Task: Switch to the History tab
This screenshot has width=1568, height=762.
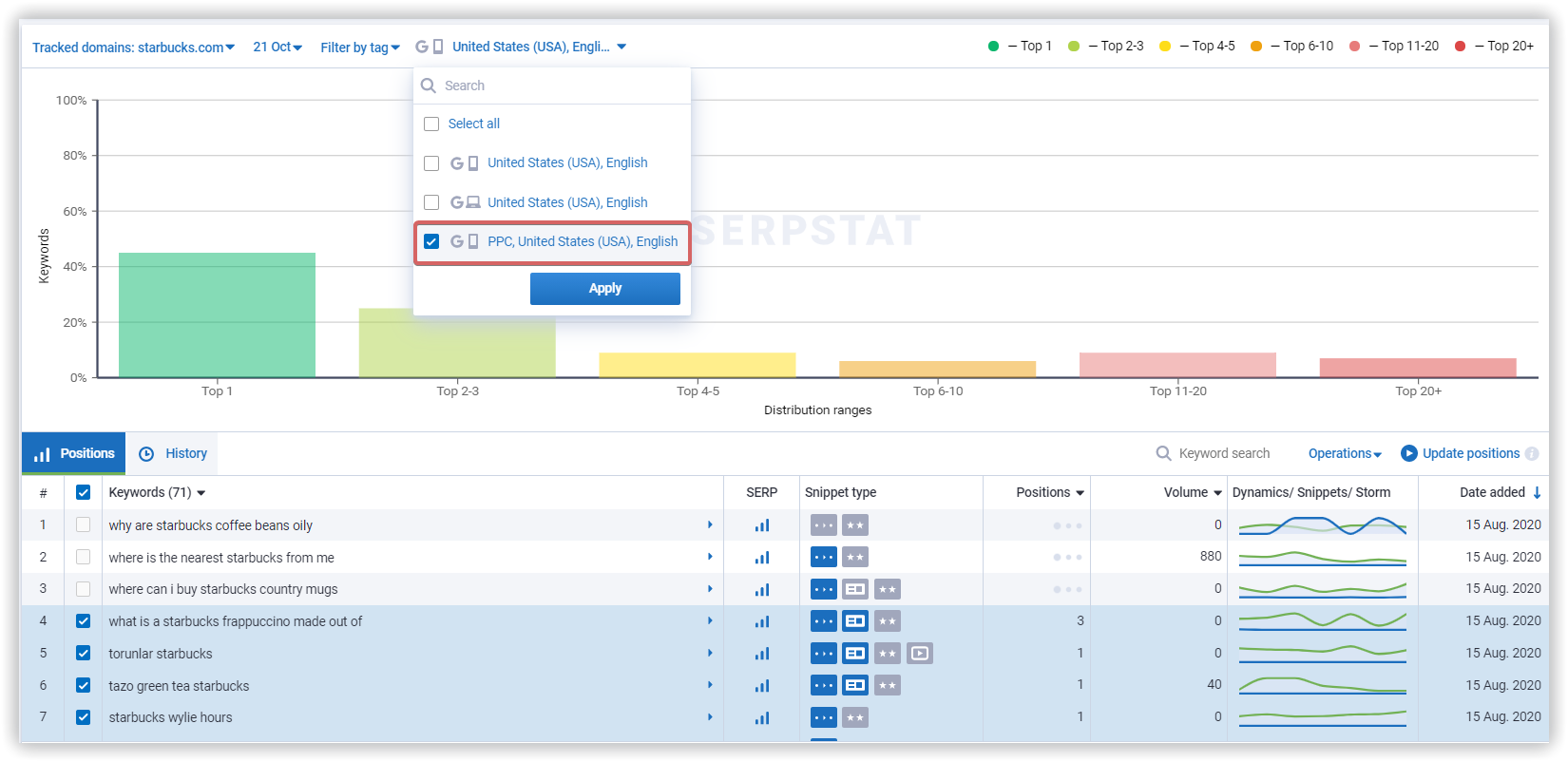Action: pyautogui.click(x=172, y=453)
